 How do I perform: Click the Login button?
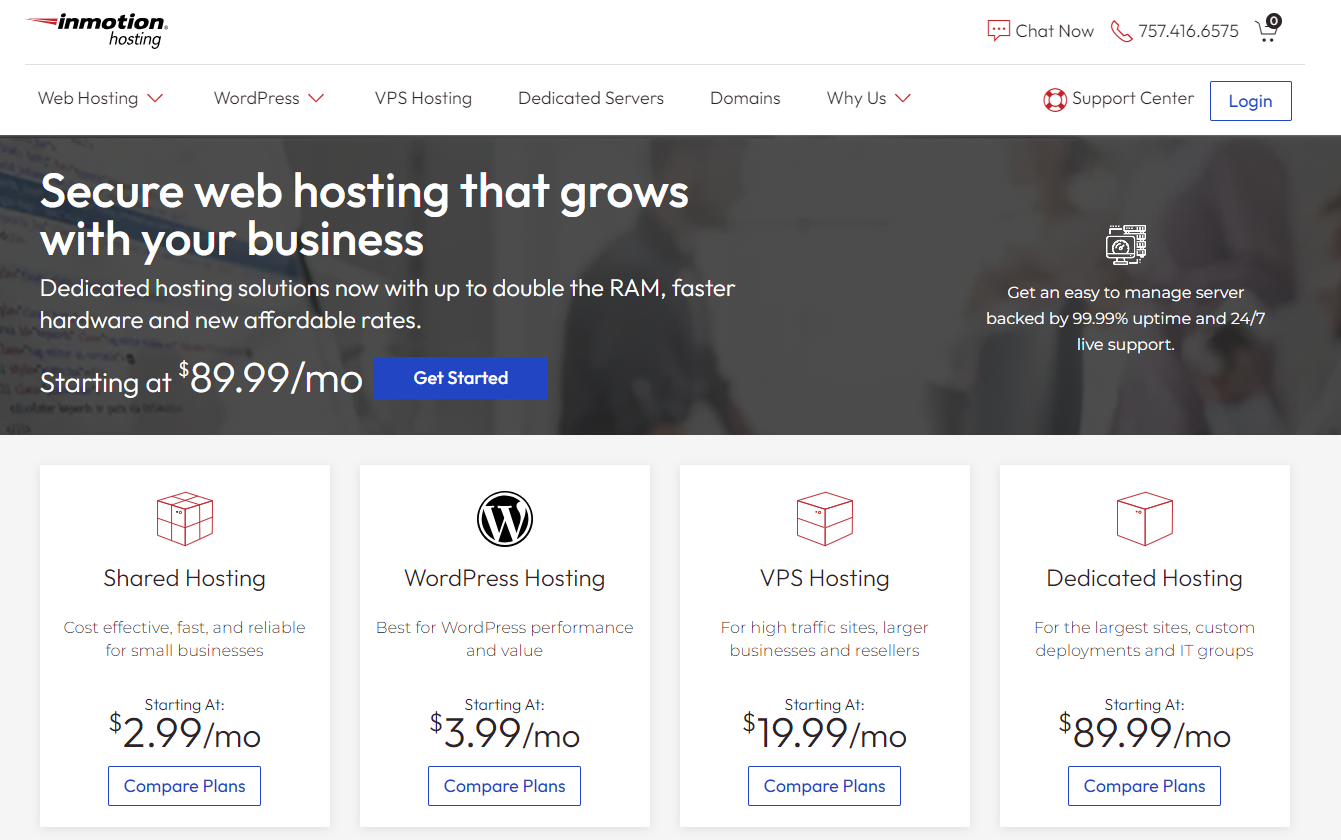[1250, 101]
